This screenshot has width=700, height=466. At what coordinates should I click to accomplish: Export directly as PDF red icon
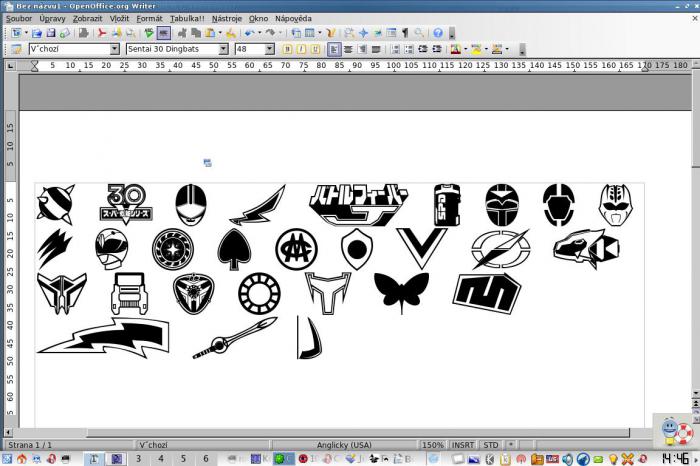coord(102,33)
